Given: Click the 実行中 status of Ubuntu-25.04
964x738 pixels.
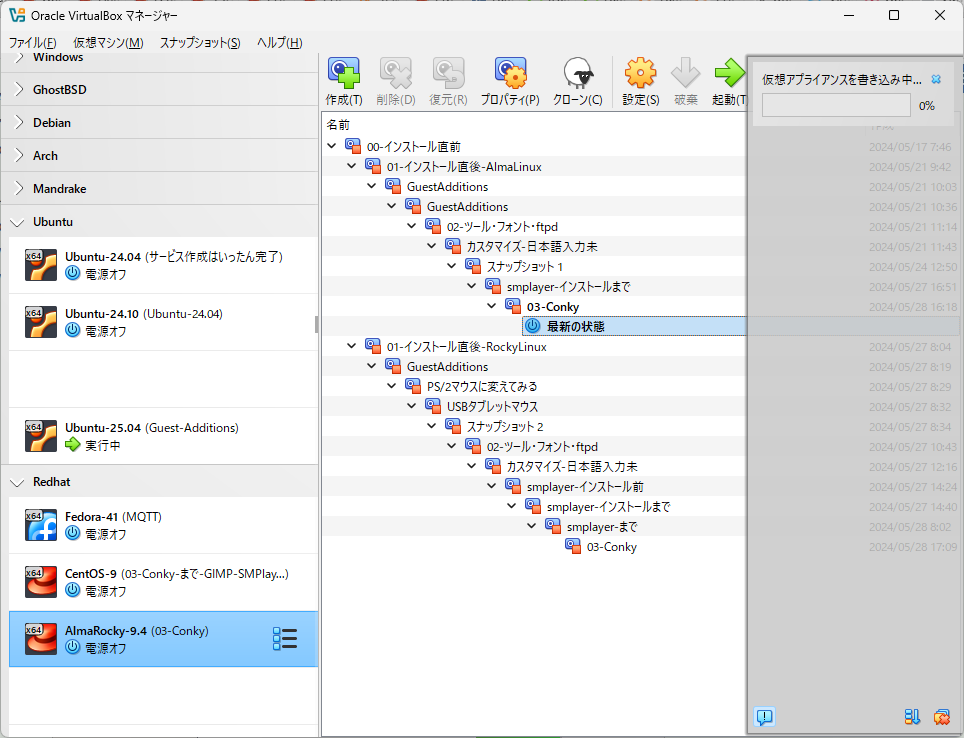Looking at the screenshot, I should coord(102,445).
